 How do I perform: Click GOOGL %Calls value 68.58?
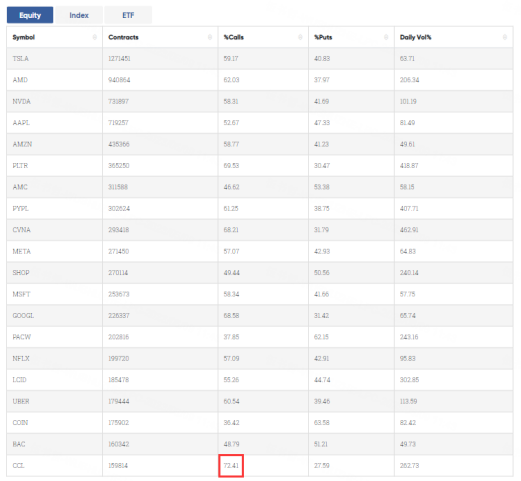(231, 316)
